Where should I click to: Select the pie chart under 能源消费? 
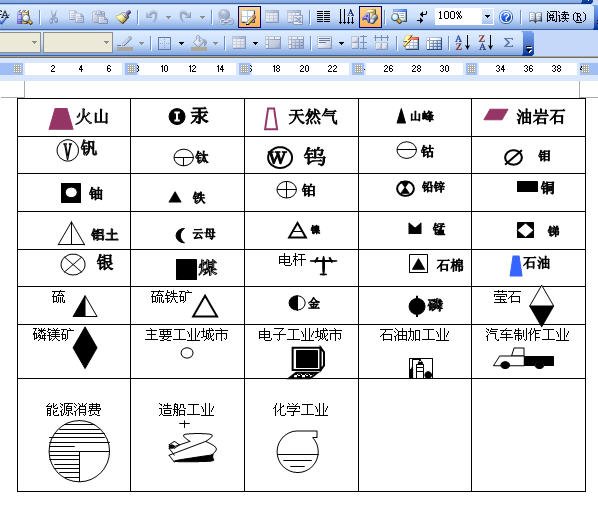point(79,451)
